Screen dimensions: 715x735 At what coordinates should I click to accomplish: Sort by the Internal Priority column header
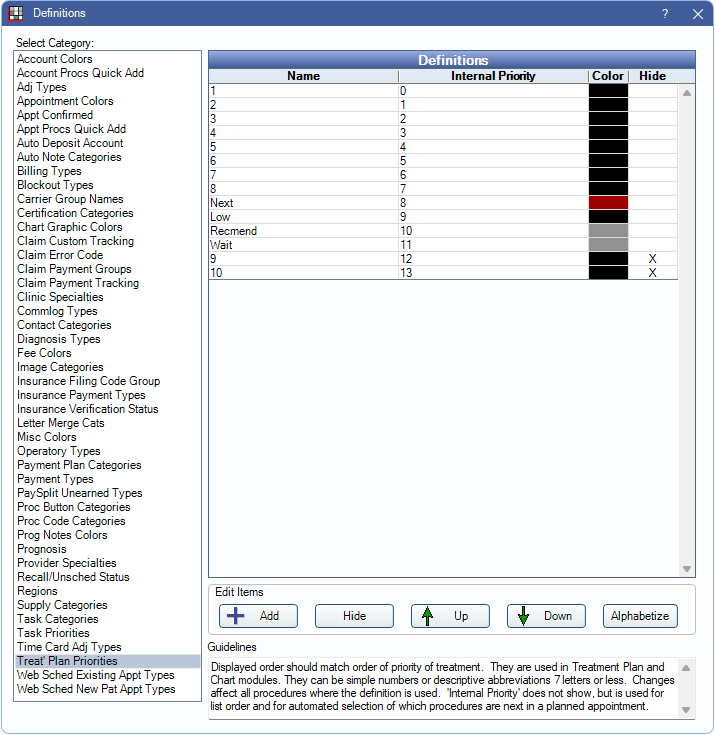[493, 76]
